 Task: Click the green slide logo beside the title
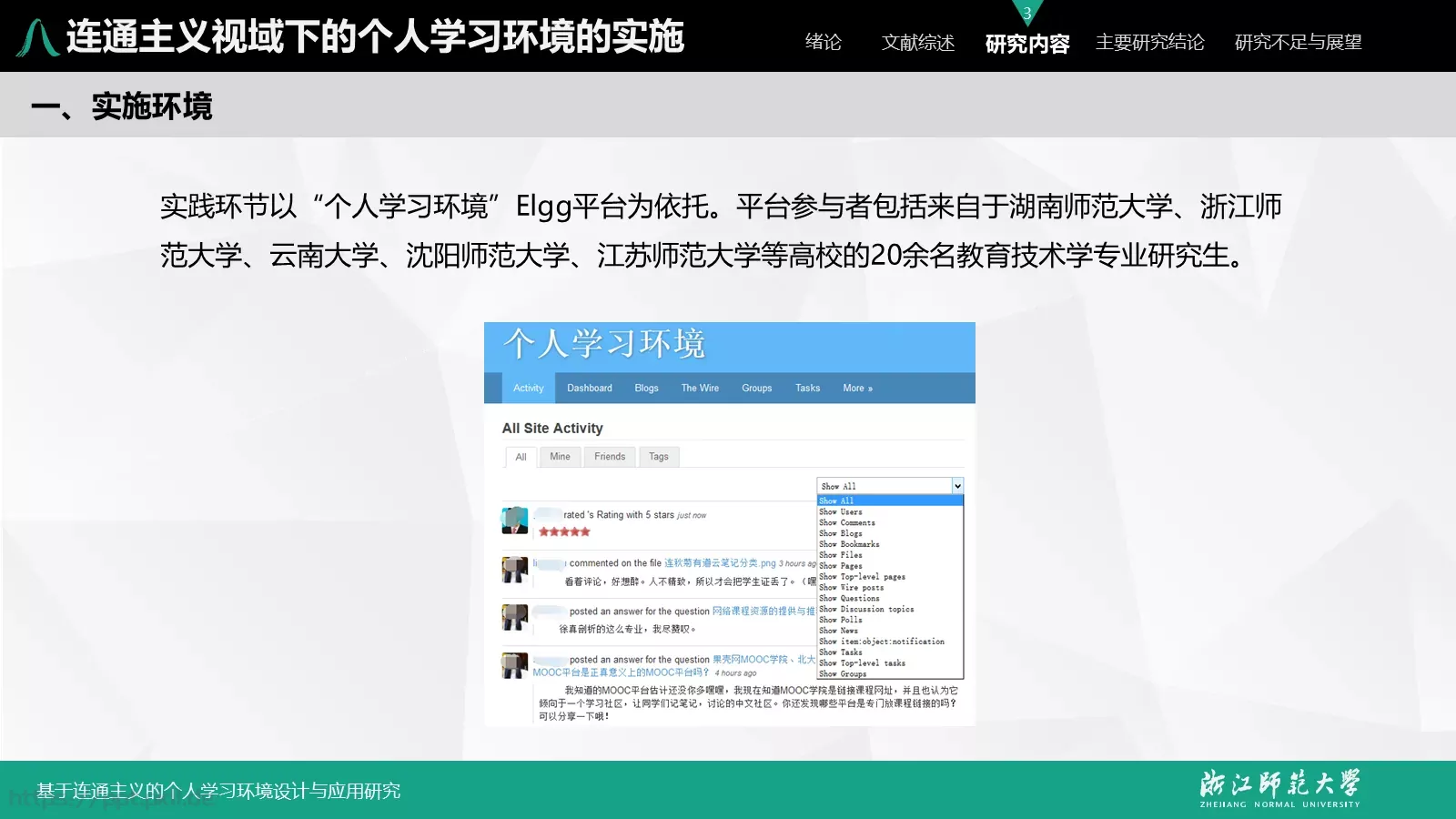(x=37, y=37)
